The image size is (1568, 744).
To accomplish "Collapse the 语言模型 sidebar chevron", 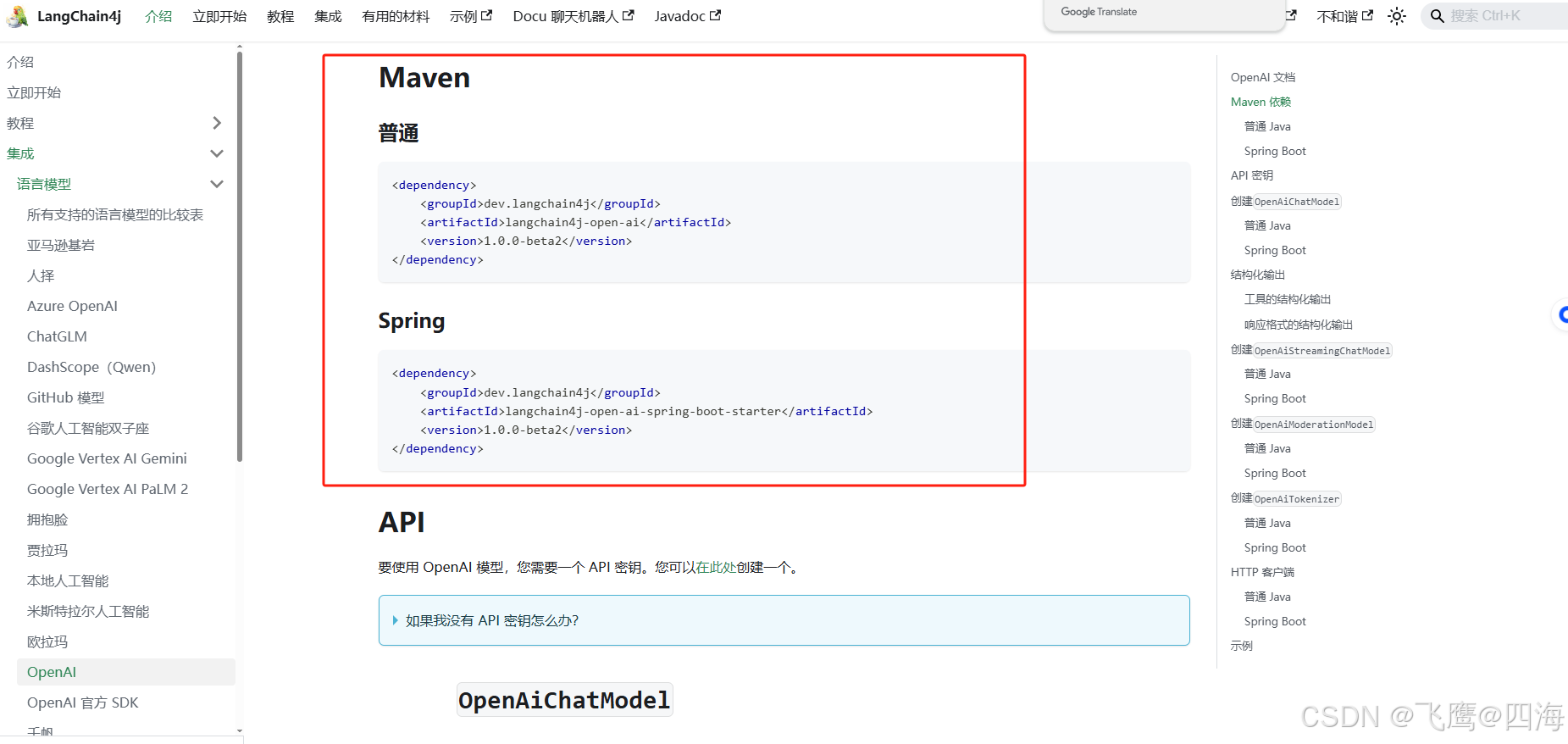I will pyautogui.click(x=217, y=184).
